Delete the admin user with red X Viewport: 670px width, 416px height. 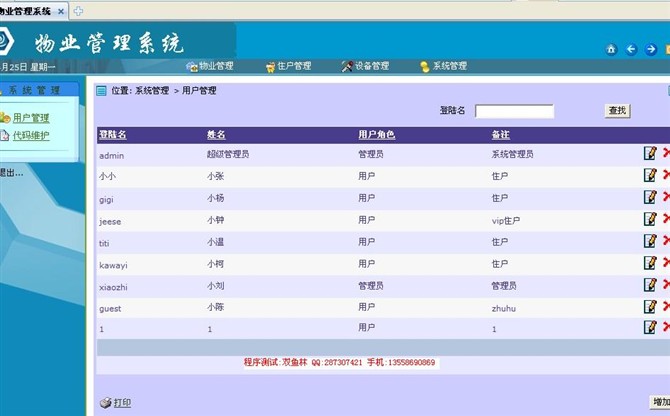666,152
